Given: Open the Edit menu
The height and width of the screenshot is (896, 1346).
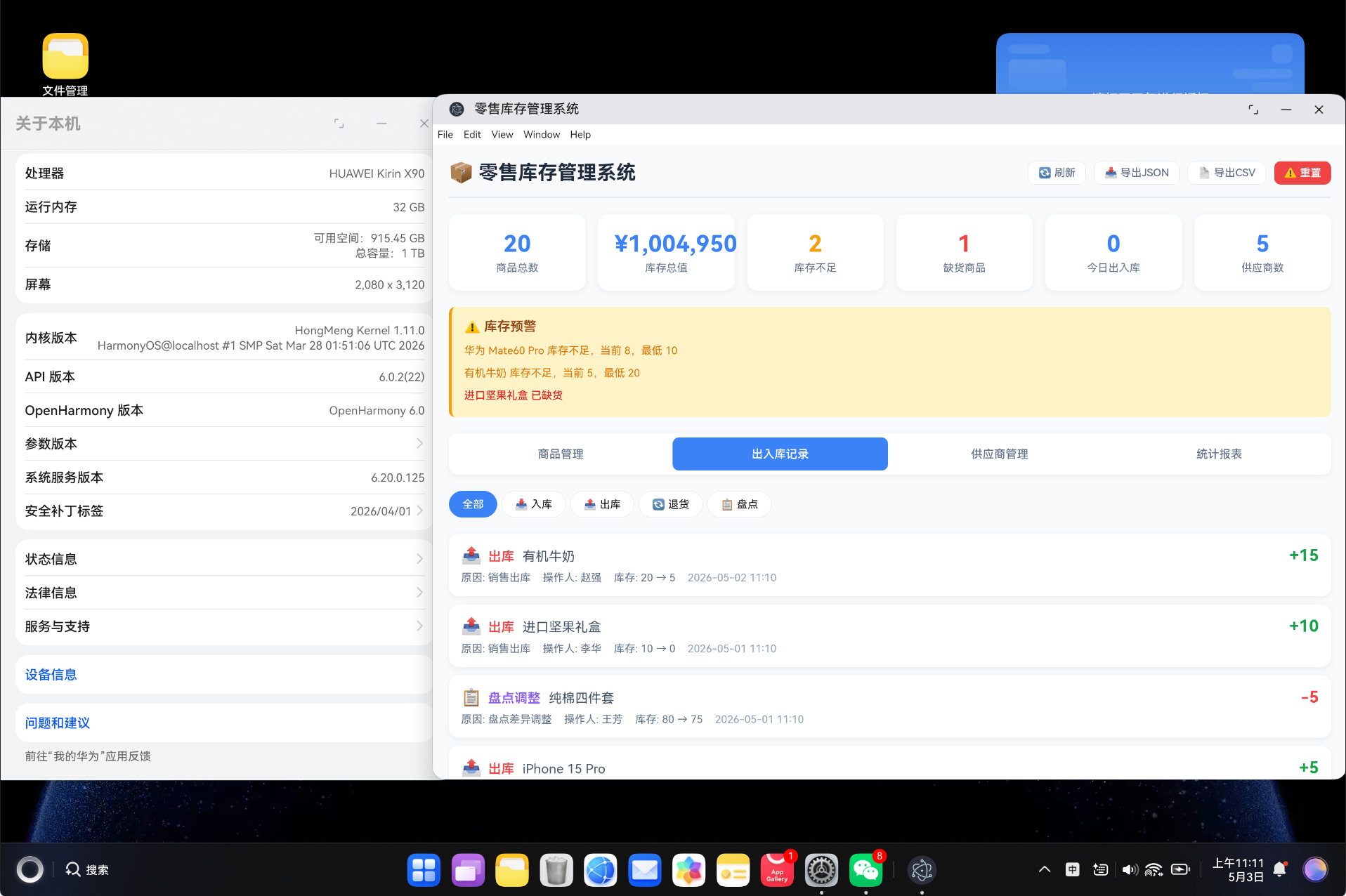Looking at the screenshot, I should click(472, 135).
